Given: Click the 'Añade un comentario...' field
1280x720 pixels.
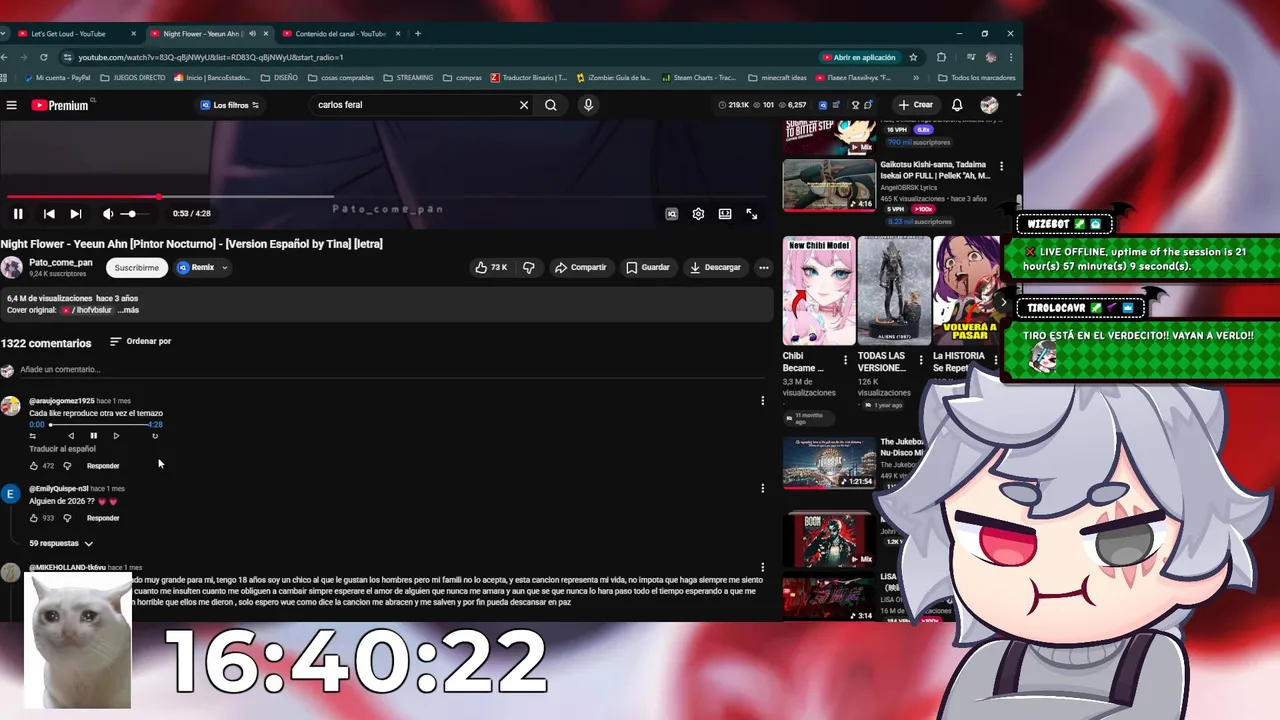Looking at the screenshot, I should [x=390, y=370].
